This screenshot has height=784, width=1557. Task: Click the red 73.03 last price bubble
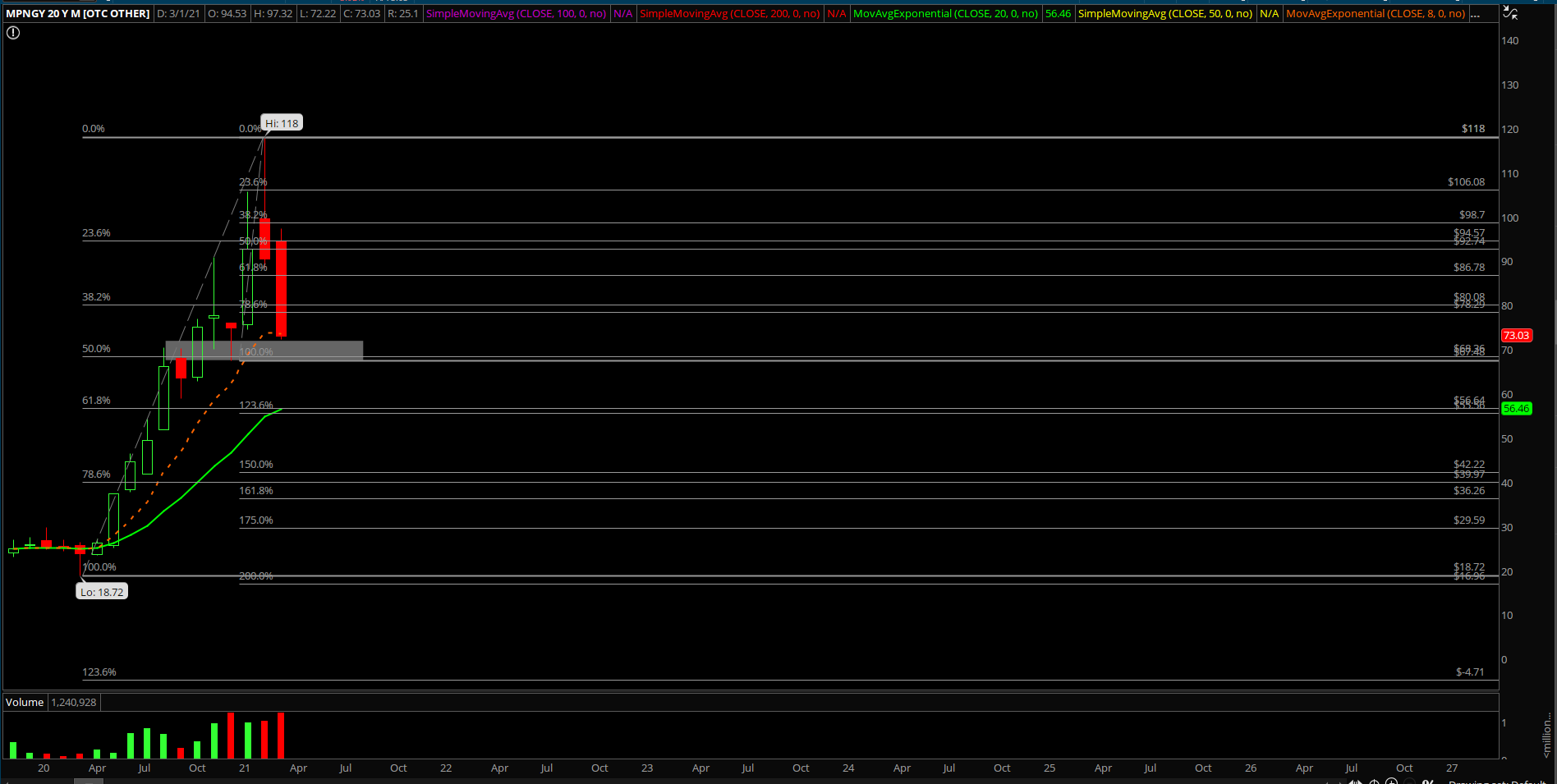click(x=1516, y=335)
